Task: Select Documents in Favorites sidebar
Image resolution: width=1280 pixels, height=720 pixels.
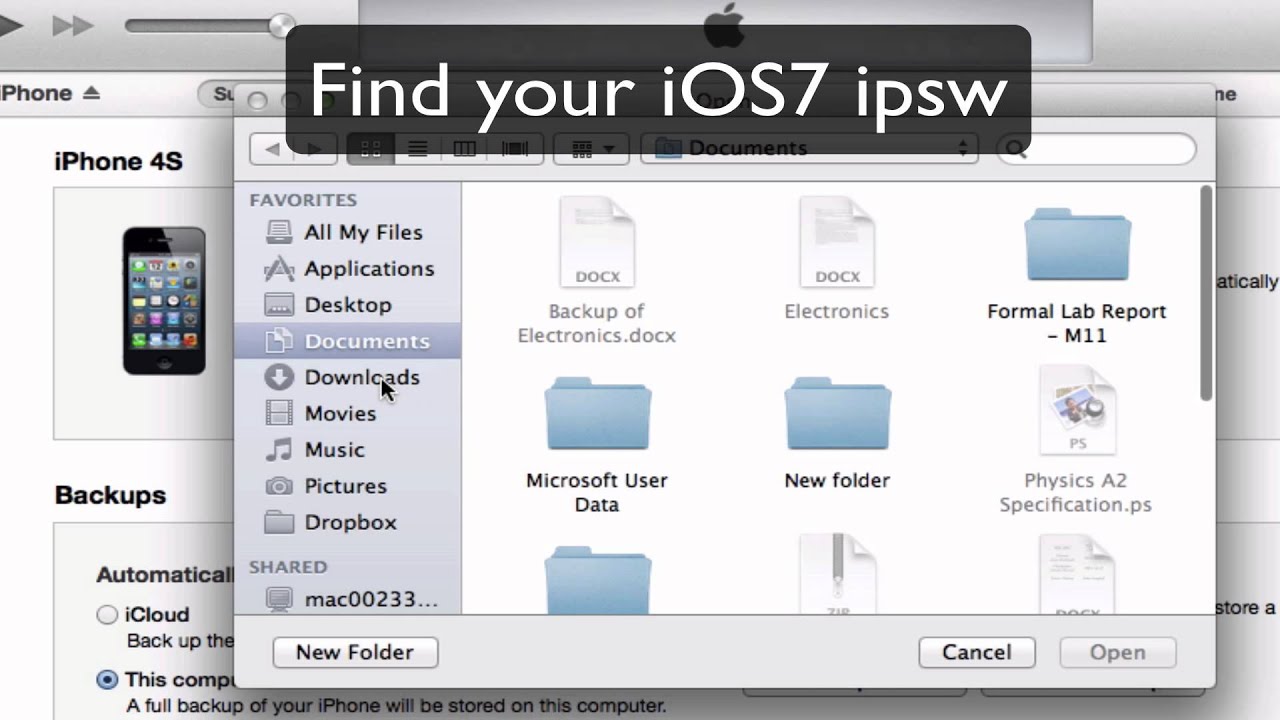Action: coord(348,341)
